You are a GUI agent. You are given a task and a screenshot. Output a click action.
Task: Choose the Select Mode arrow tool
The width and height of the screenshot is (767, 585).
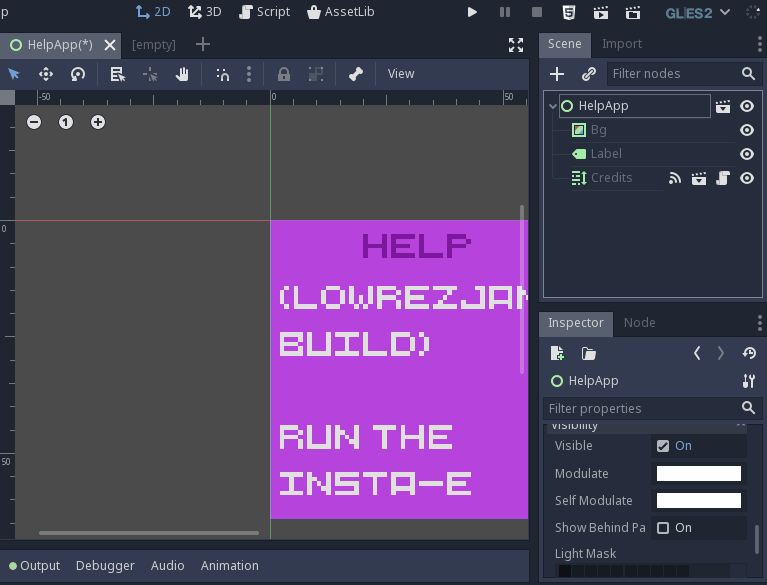click(x=14, y=74)
